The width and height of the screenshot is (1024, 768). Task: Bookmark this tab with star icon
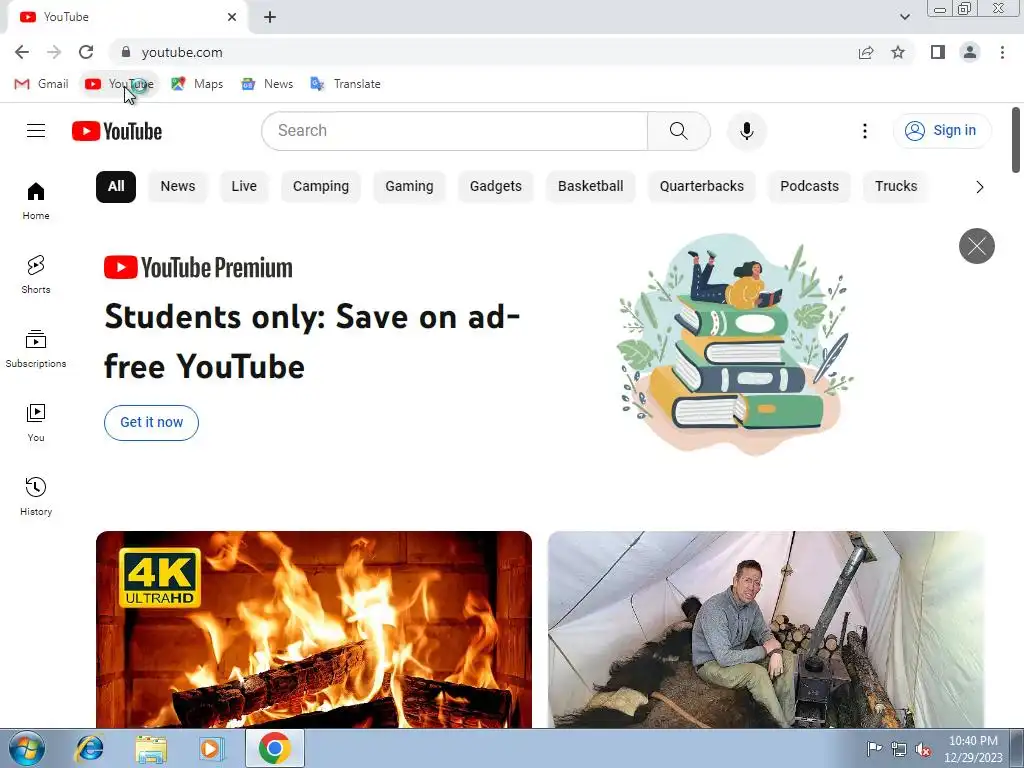[898, 52]
